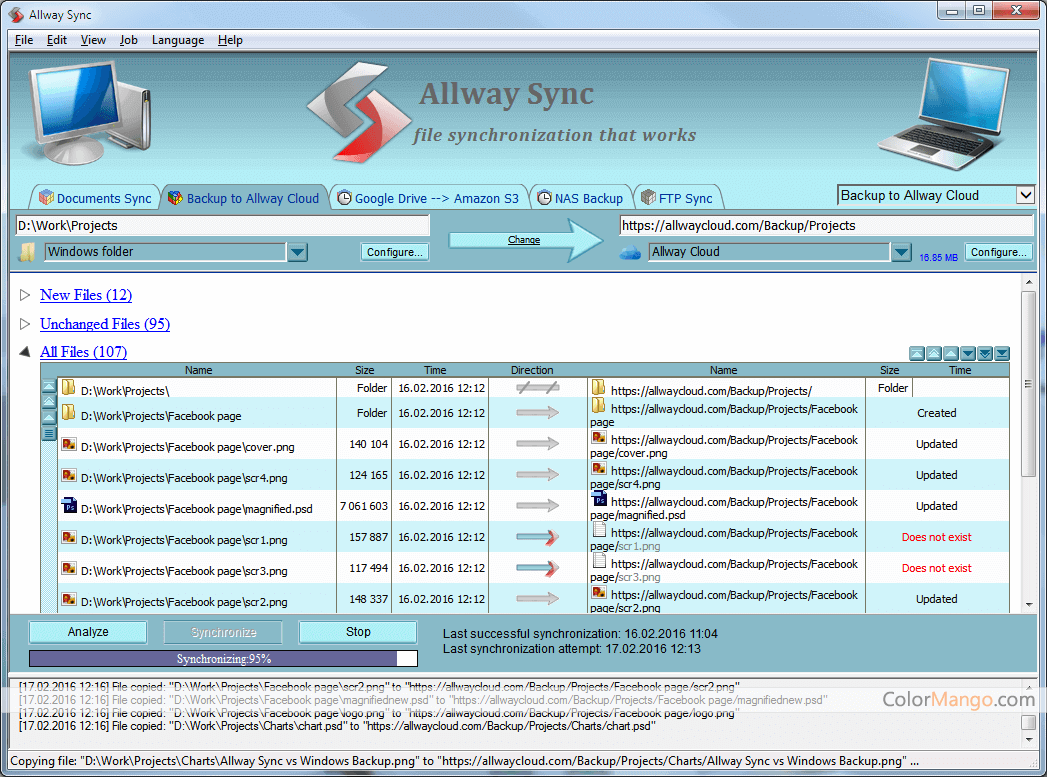This screenshot has height=777, width=1047.
Task: Open the Windows folder type dropdown
Action: coord(297,252)
